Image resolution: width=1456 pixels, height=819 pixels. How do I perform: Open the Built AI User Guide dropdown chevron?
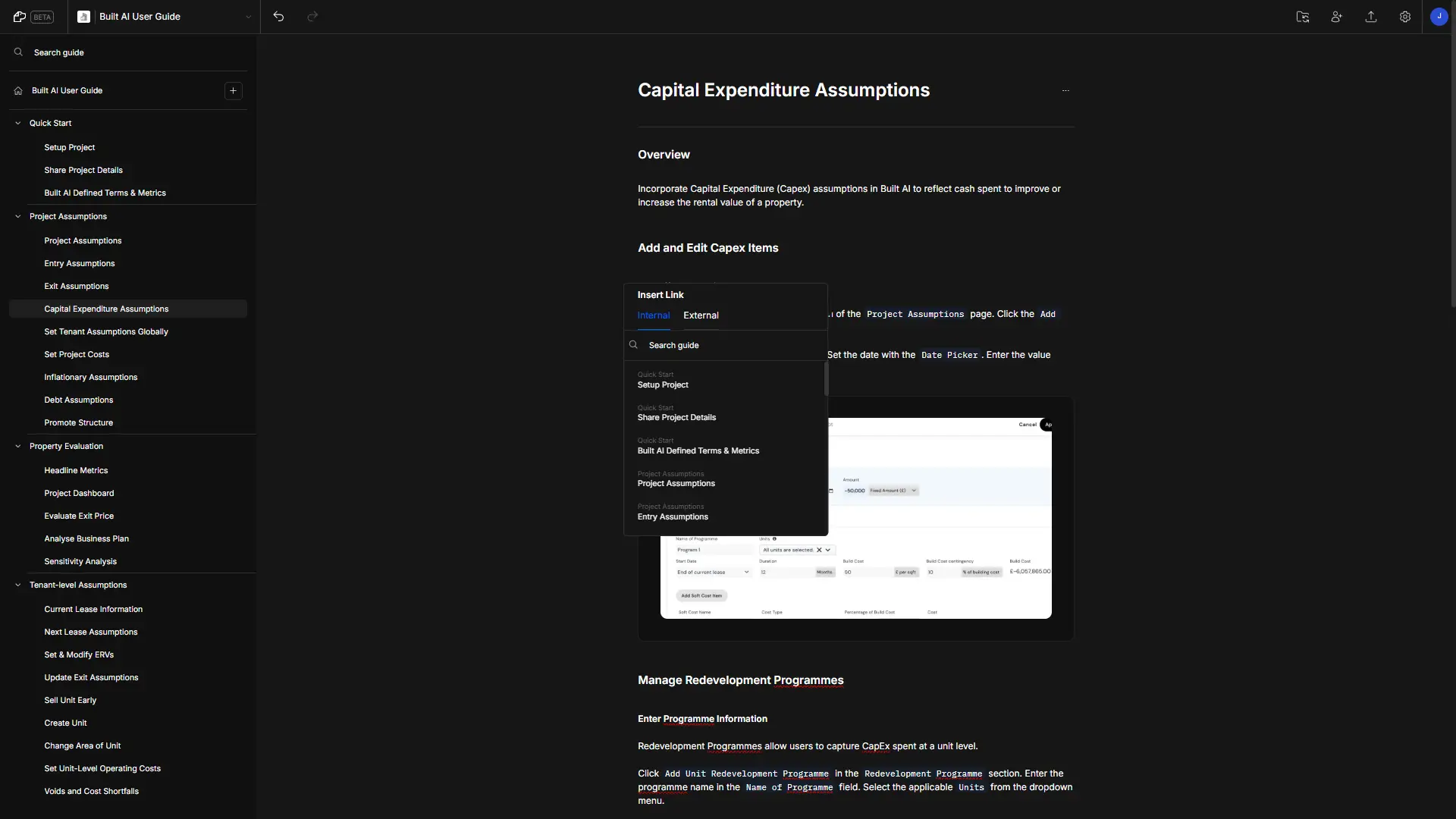pyautogui.click(x=248, y=17)
